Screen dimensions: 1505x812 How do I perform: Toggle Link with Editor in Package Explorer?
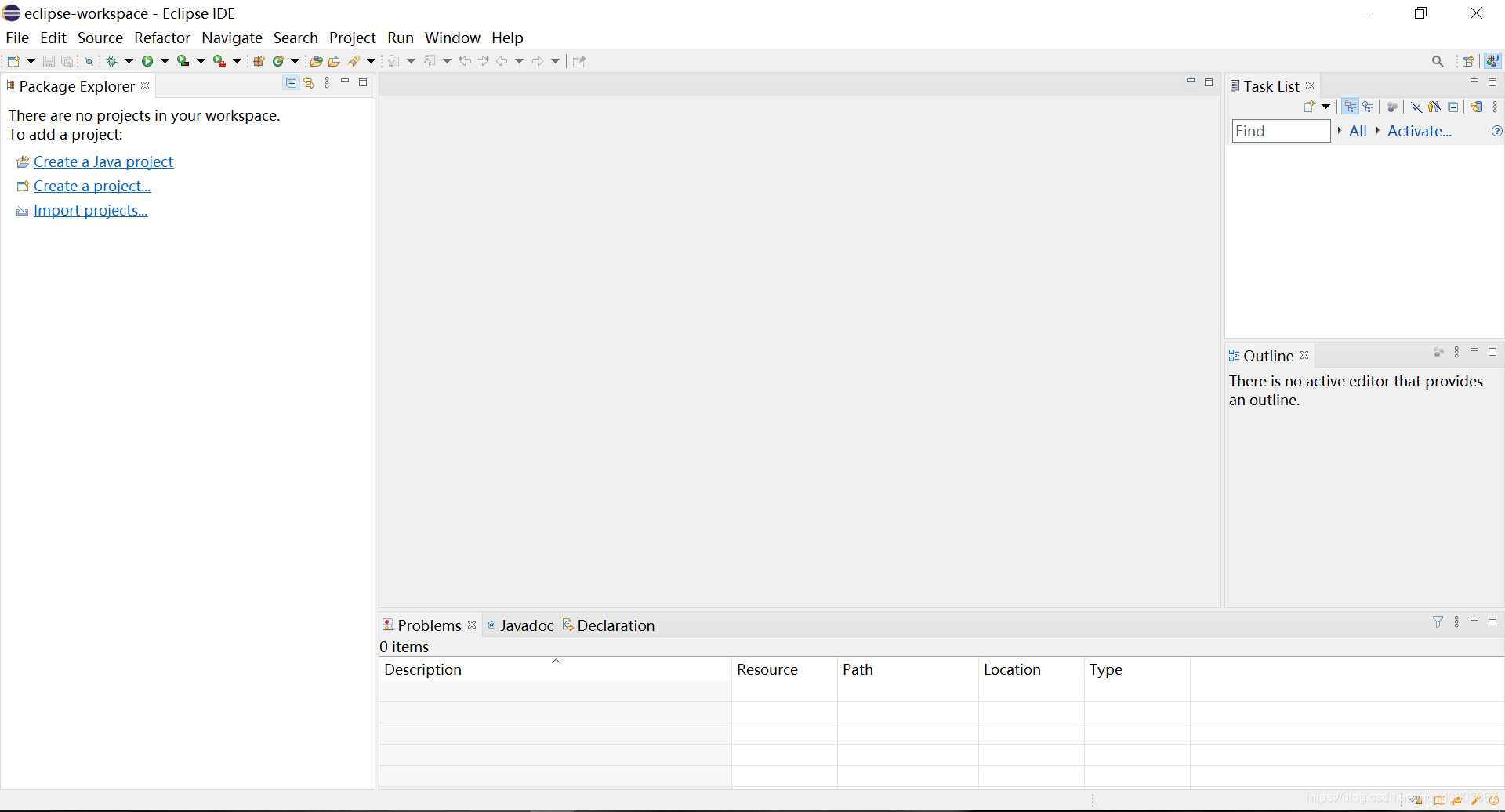coord(310,83)
